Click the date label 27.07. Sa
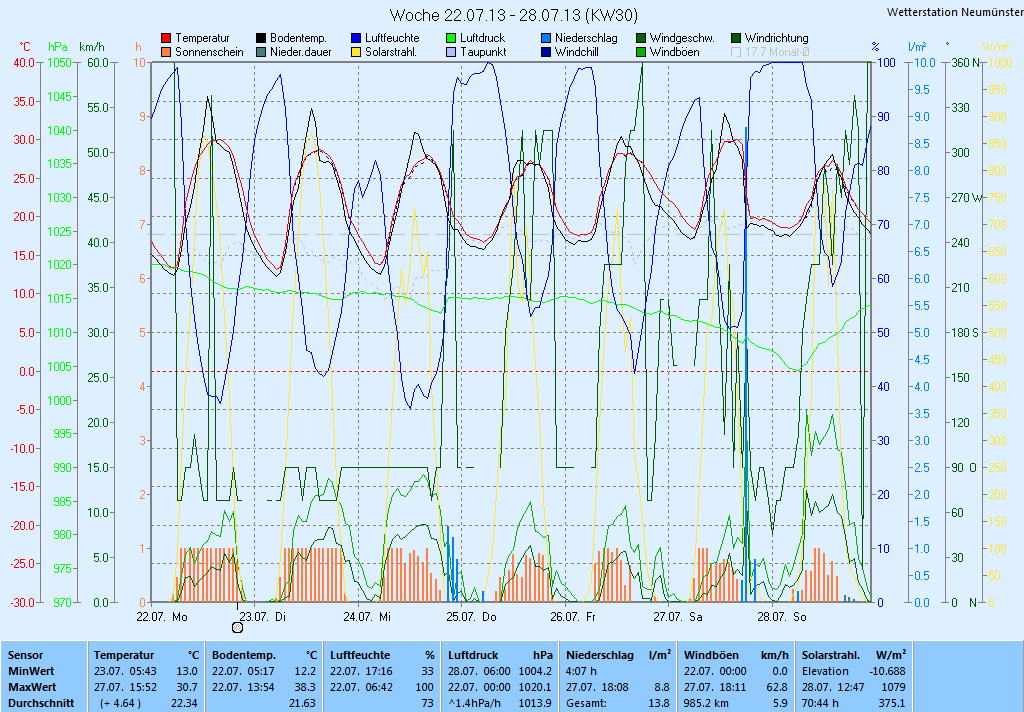The image size is (1024, 712). (x=678, y=617)
